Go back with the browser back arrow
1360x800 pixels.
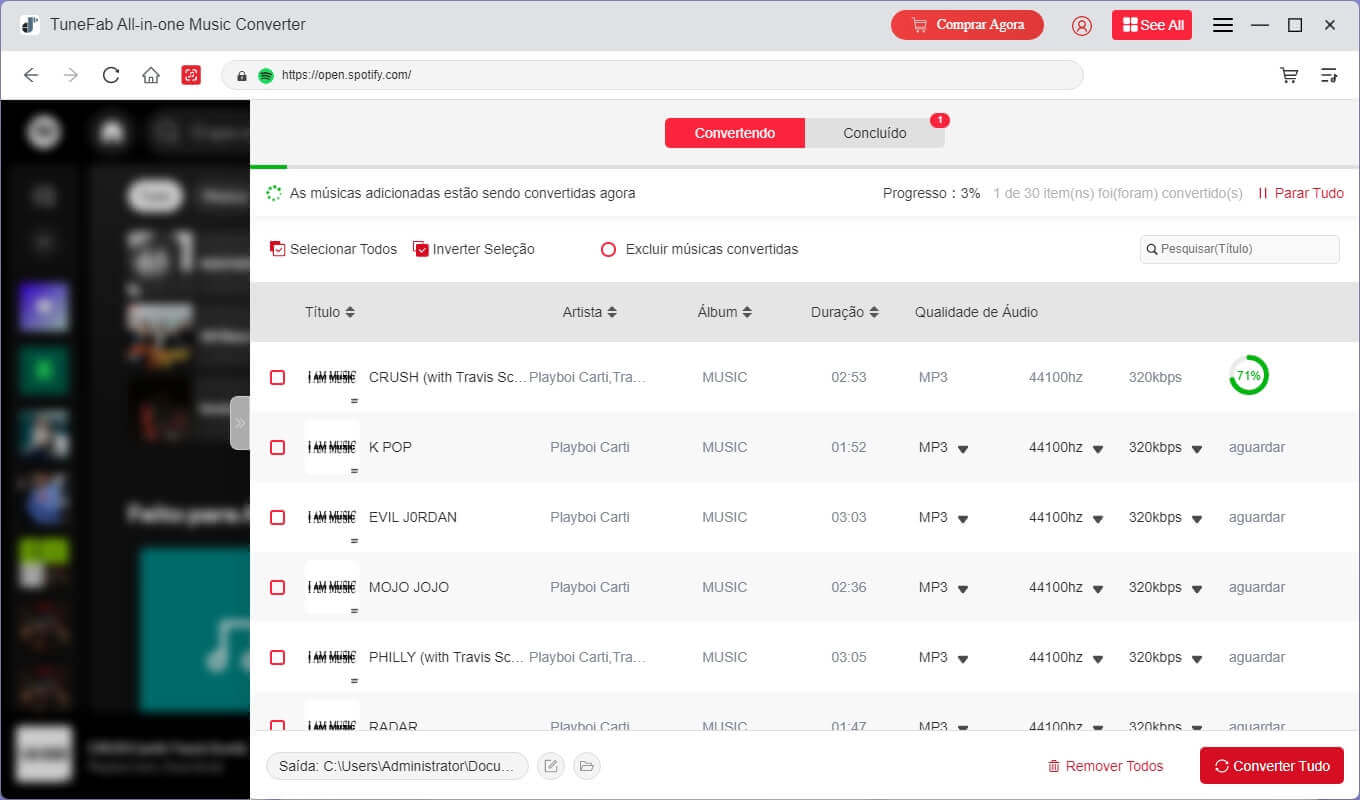[x=31, y=75]
